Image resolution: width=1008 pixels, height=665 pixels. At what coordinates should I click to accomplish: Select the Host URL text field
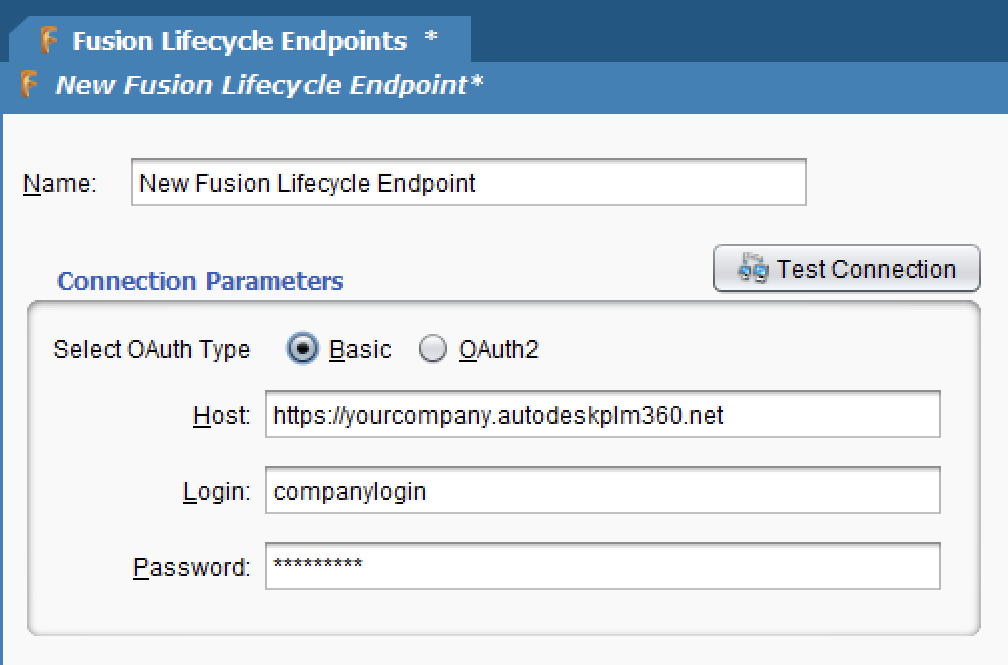pos(600,415)
